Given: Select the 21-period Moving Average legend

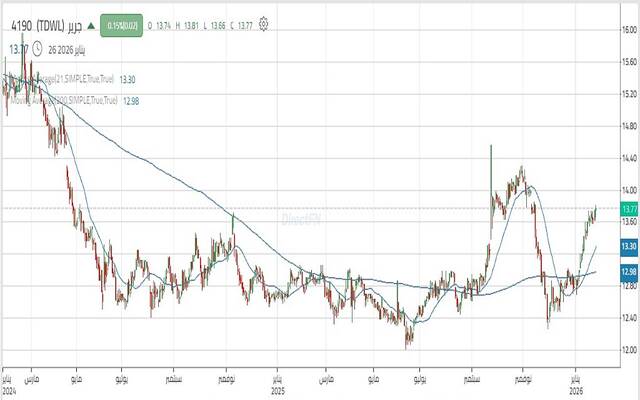Looking at the screenshot, I should coord(60,77).
